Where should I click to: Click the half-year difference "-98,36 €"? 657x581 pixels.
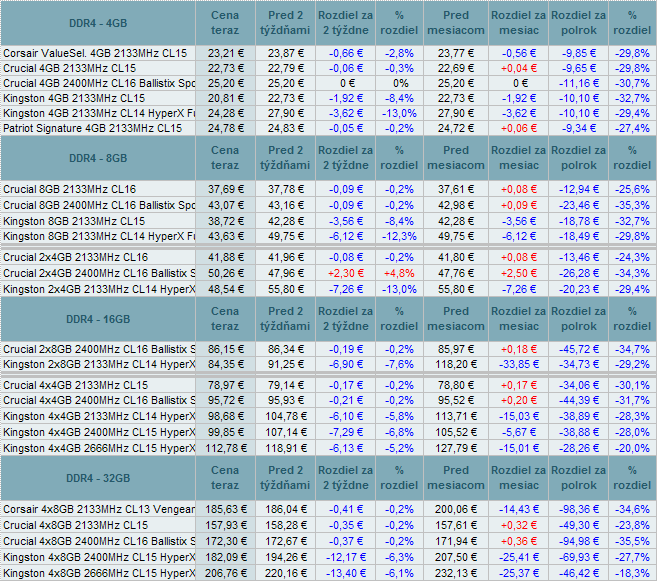(579, 509)
